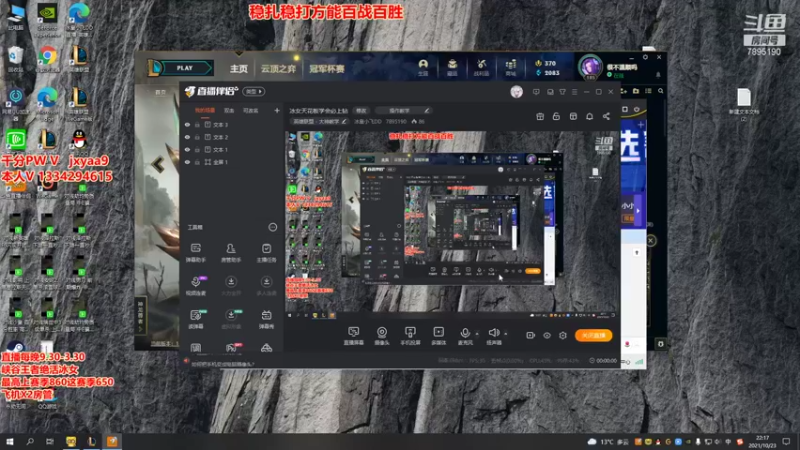
Task: Switch to the 主页 tab in League client
Action: 238,68
